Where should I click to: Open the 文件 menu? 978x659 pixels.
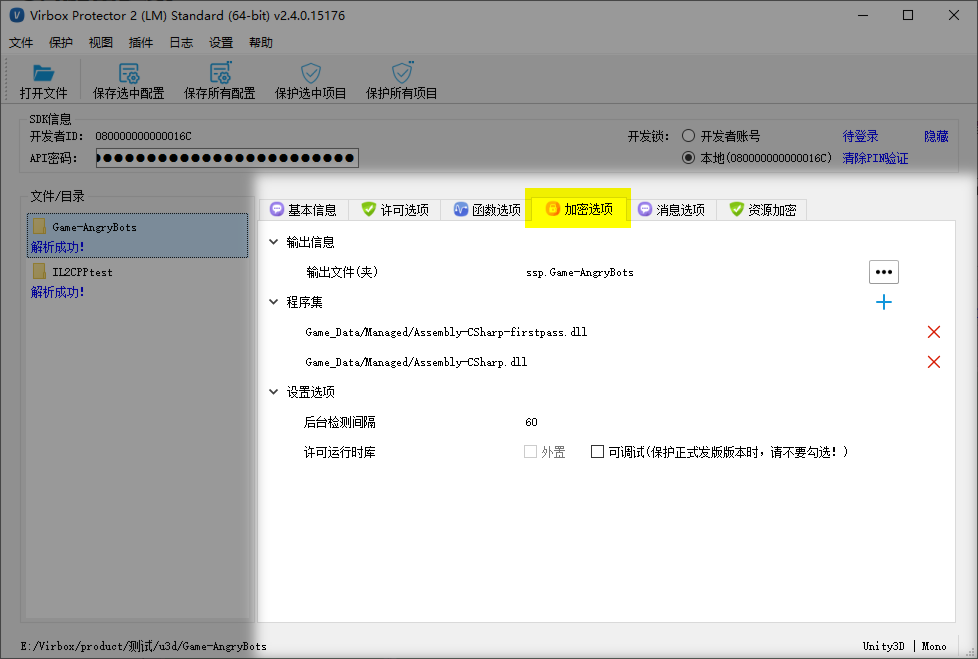pos(21,42)
